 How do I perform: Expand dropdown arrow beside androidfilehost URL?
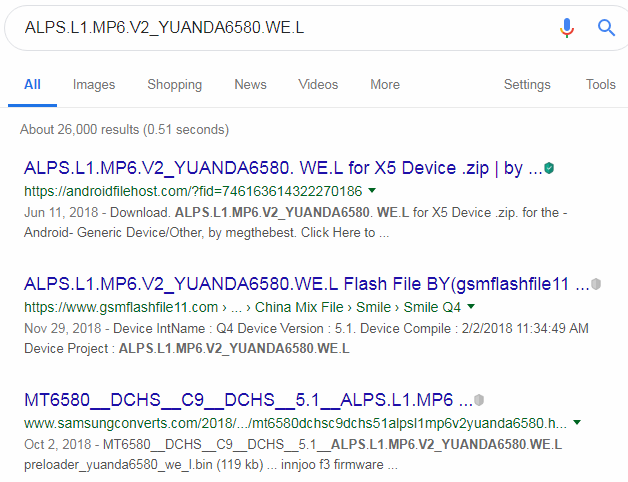pyautogui.click(x=372, y=190)
